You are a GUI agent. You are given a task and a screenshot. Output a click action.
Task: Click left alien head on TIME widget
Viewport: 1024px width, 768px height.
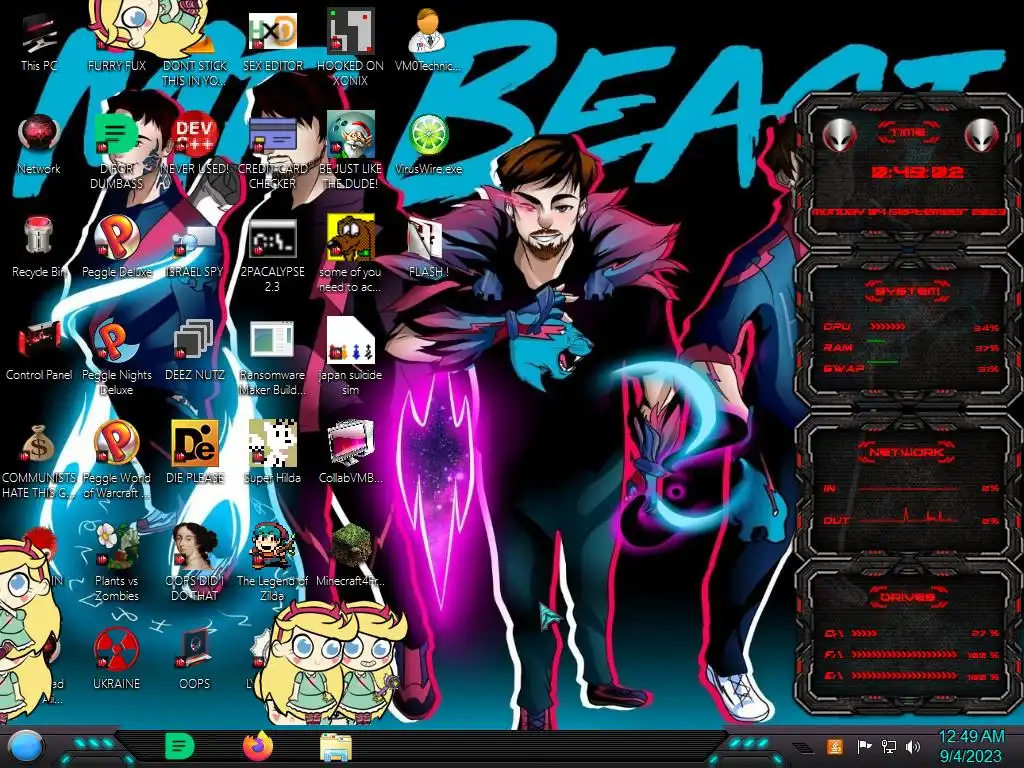839,136
